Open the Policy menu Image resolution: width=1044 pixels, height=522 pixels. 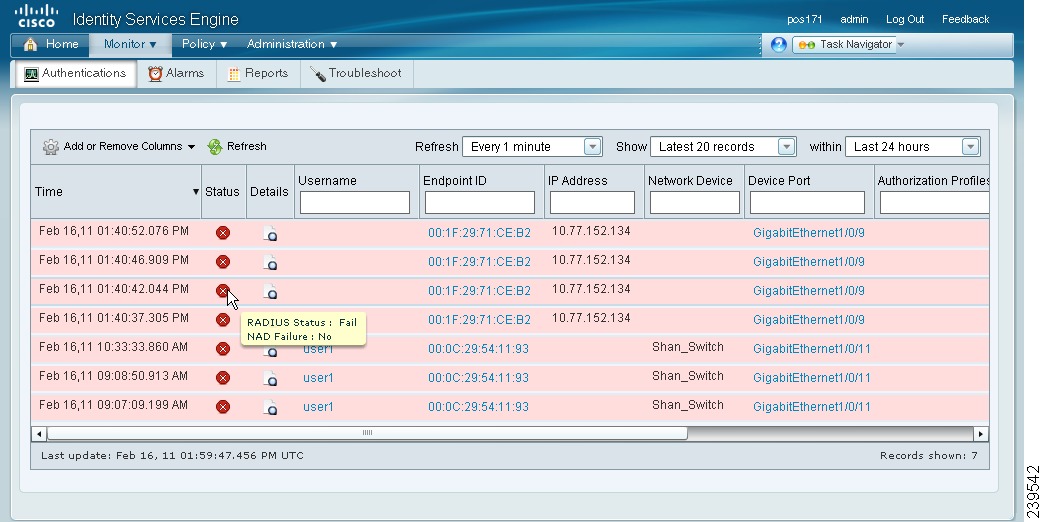(204, 44)
